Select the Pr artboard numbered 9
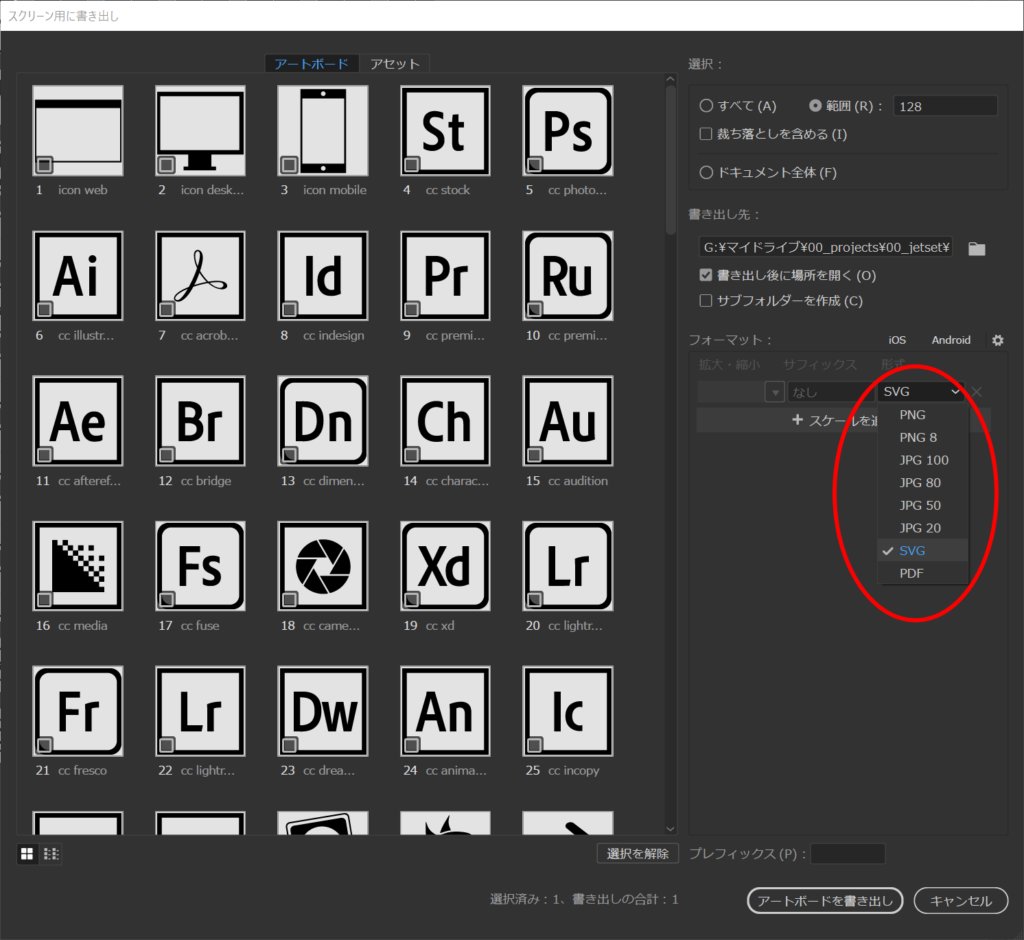This screenshot has height=940, width=1024. 445,276
